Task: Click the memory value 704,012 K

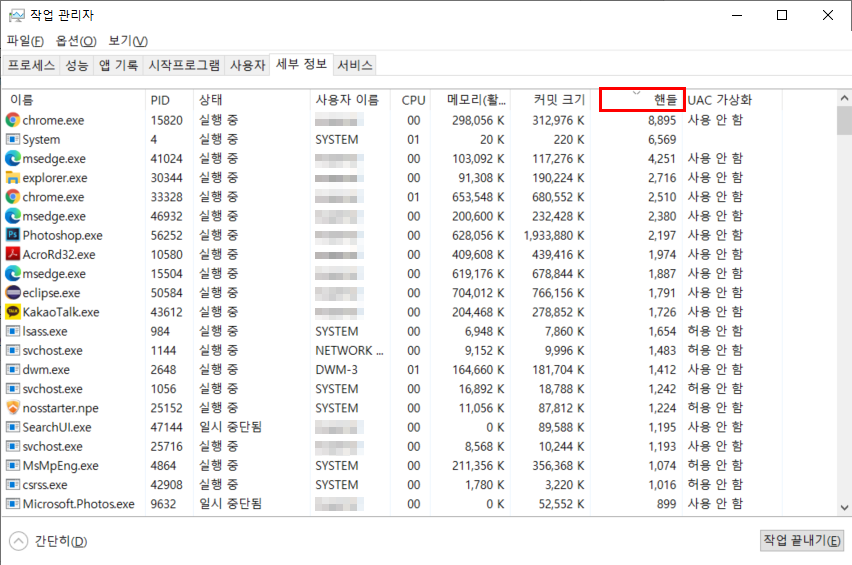Action: [478, 293]
